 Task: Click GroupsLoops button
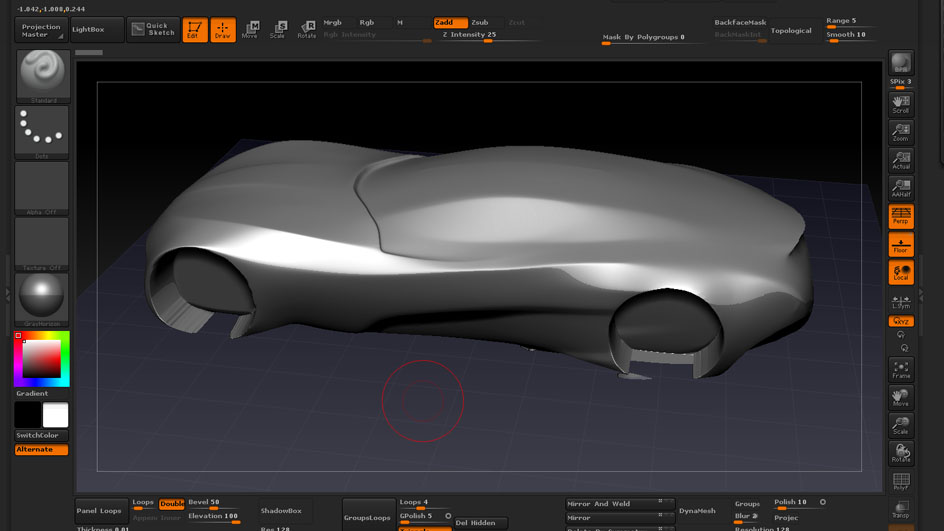click(368, 517)
